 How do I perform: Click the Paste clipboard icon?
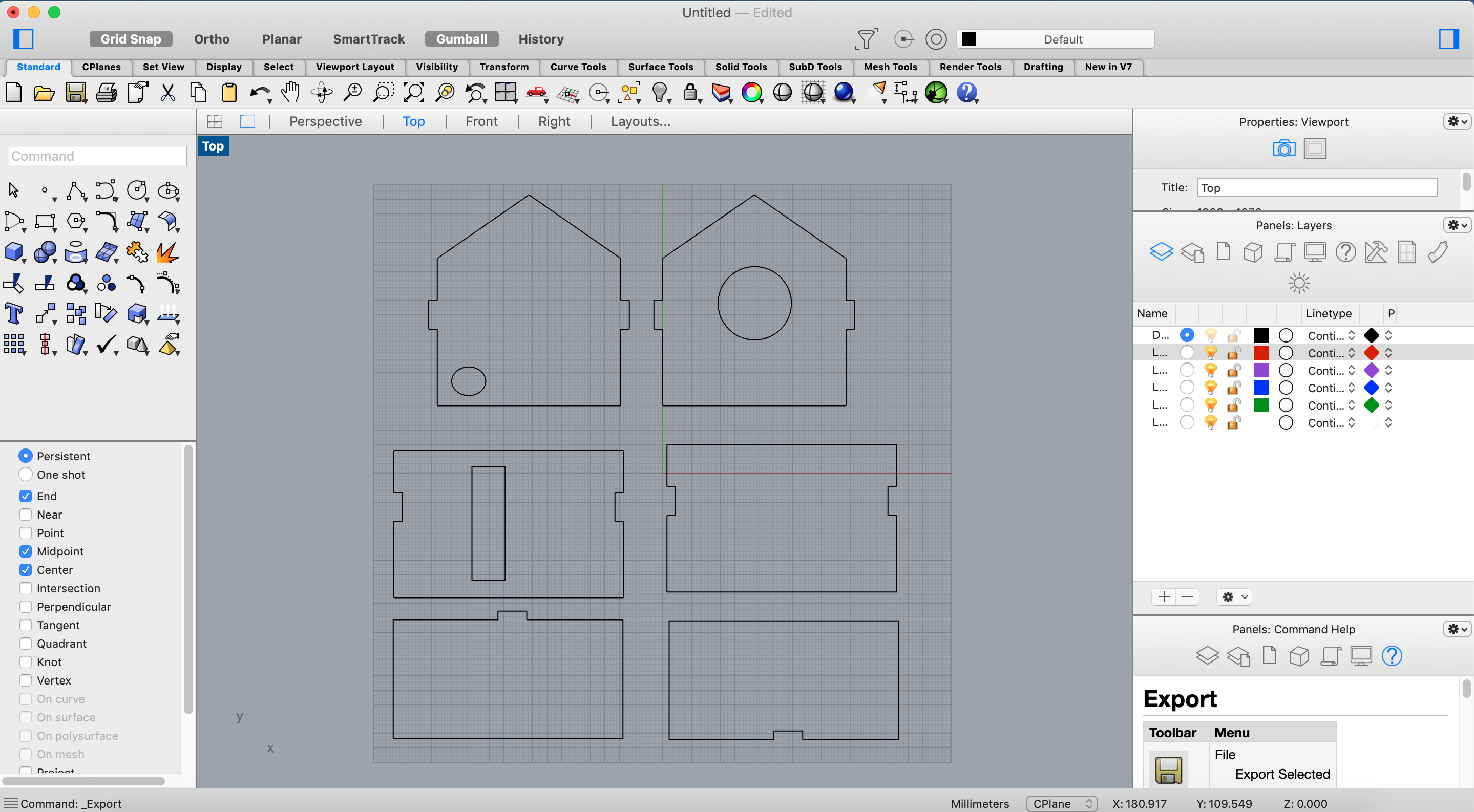pos(229,93)
